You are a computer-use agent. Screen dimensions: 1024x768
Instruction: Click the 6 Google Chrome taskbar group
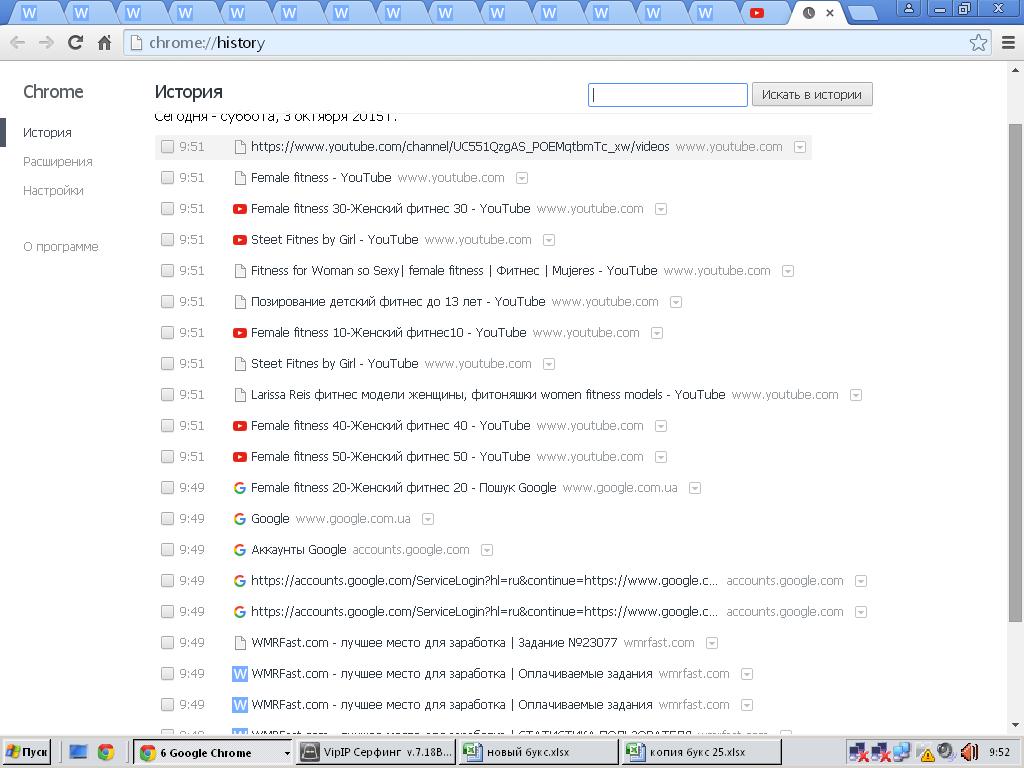click(x=213, y=752)
